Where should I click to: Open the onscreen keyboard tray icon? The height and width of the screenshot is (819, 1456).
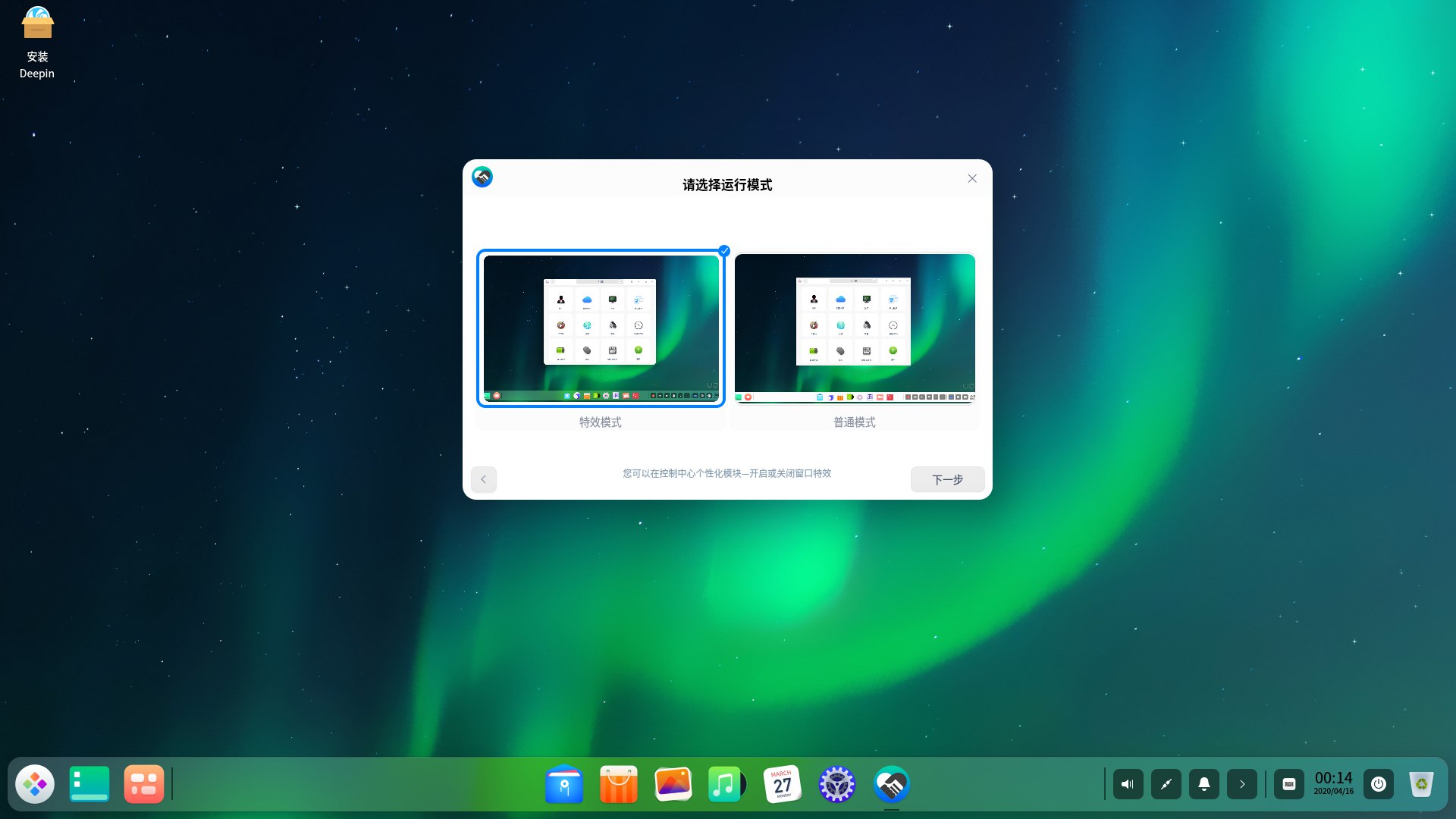[1289, 784]
